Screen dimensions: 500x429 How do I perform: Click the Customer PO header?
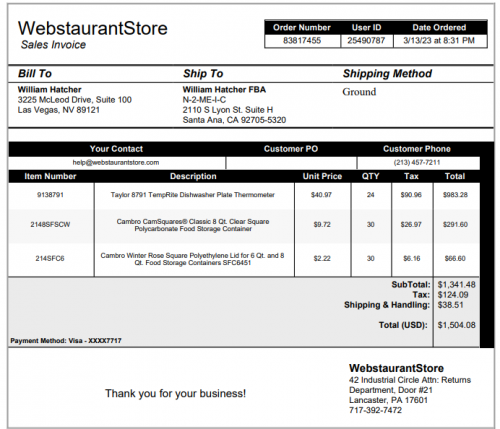(x=291, y=149)
